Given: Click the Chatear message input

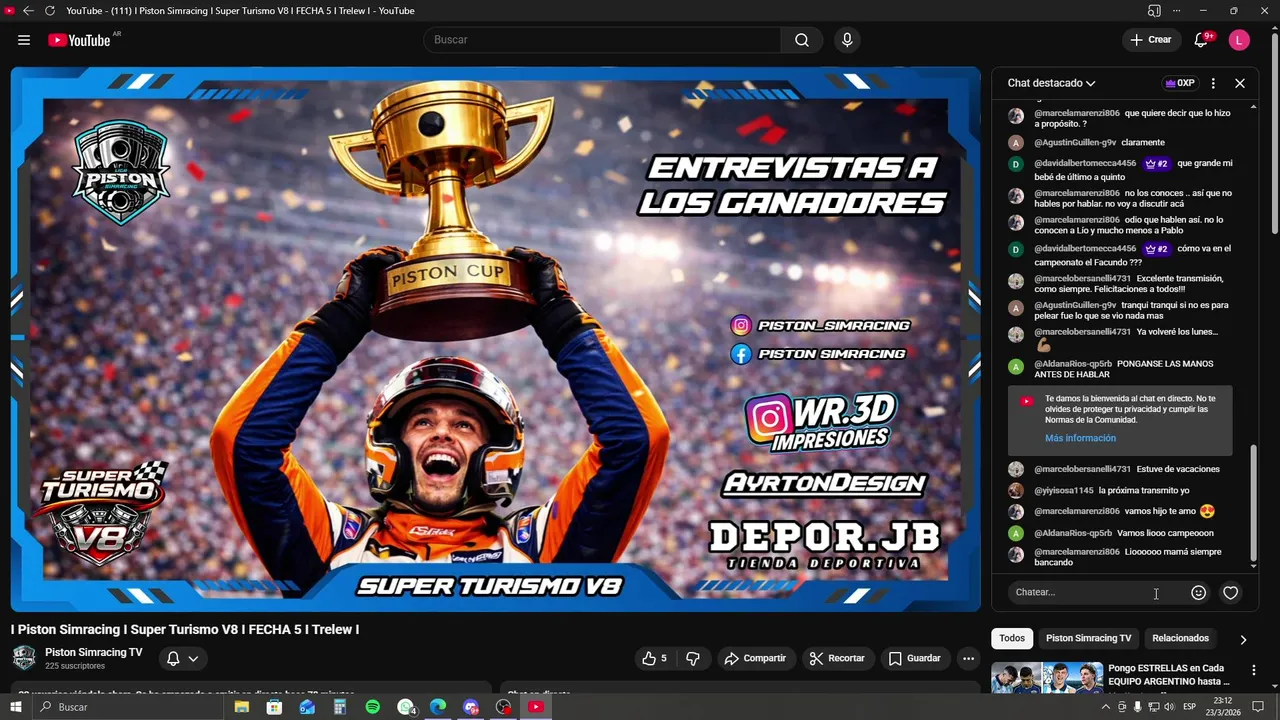Looking at the screenshot, I should click(1093, 592).
